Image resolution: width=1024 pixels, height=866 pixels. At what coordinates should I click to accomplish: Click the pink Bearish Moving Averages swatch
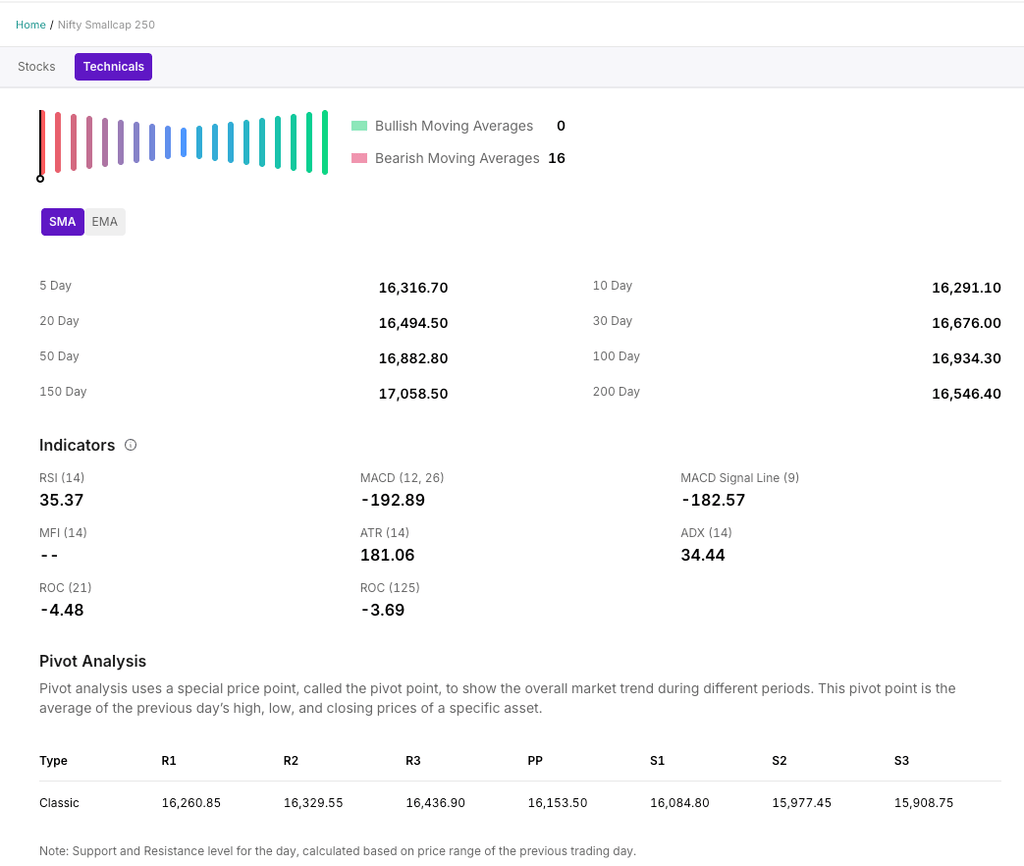pyautogui.click(x=360, y=158)
